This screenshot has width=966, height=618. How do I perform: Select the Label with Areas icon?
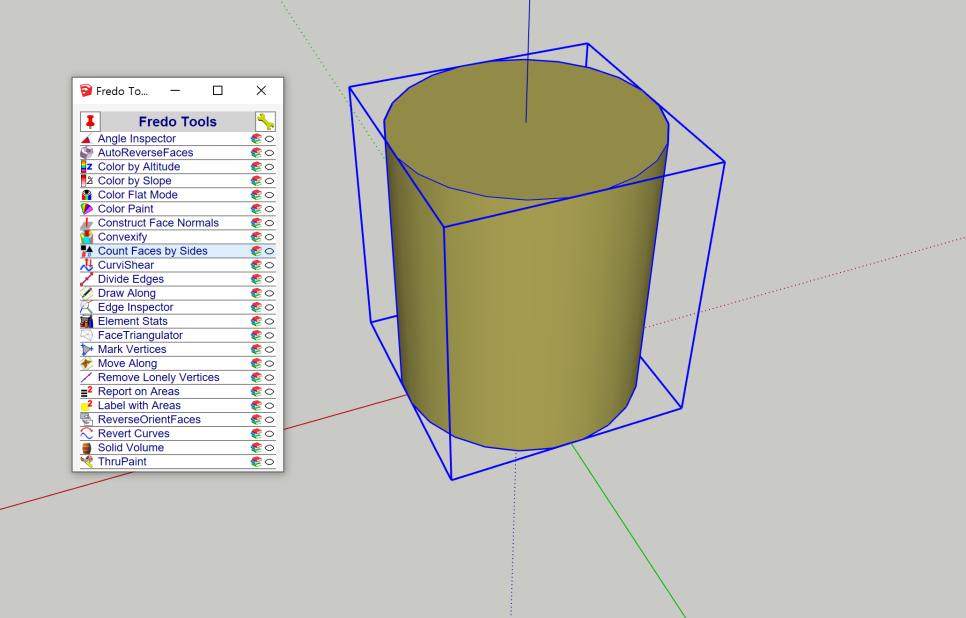[x=87, y=405]
